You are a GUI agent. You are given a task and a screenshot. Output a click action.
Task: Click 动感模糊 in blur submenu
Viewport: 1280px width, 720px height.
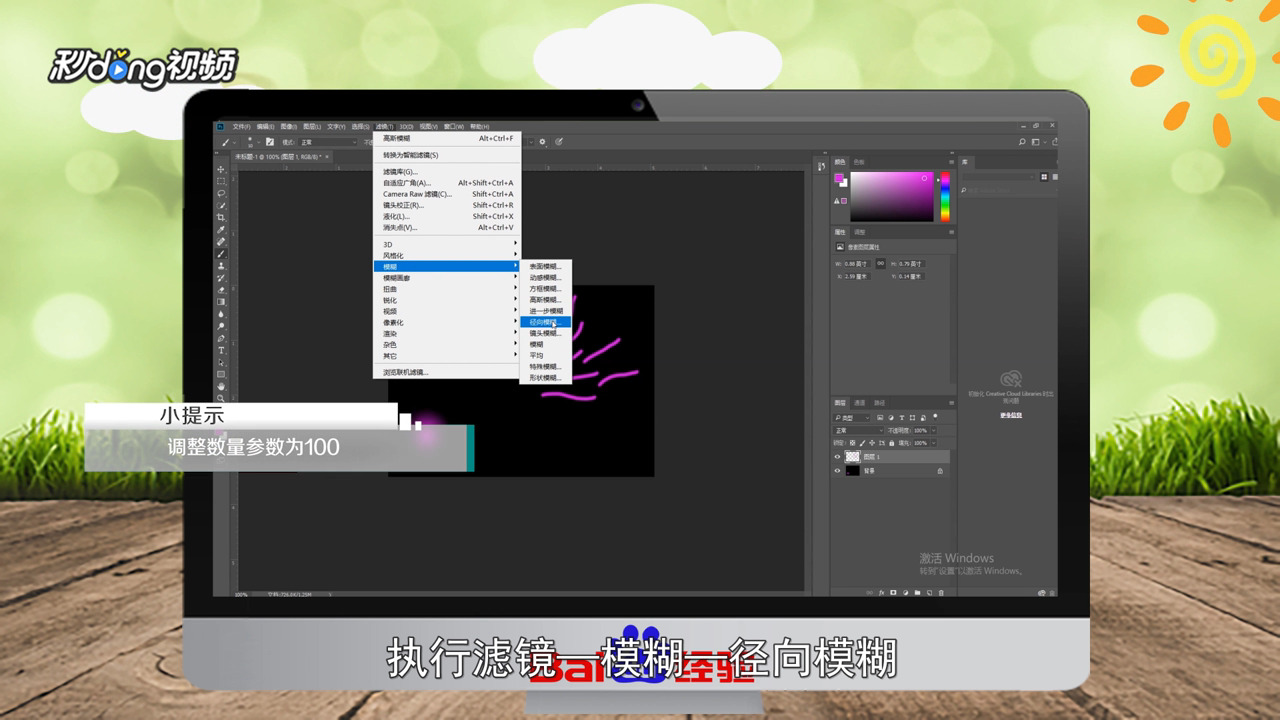(545, 278)
